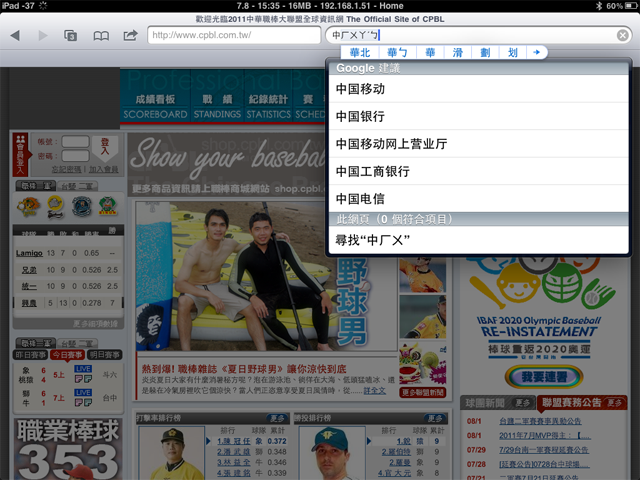This screenshot has height=480, width=640.
Task: Open 兄弟 team link in standings
Action: coord(29,270)
